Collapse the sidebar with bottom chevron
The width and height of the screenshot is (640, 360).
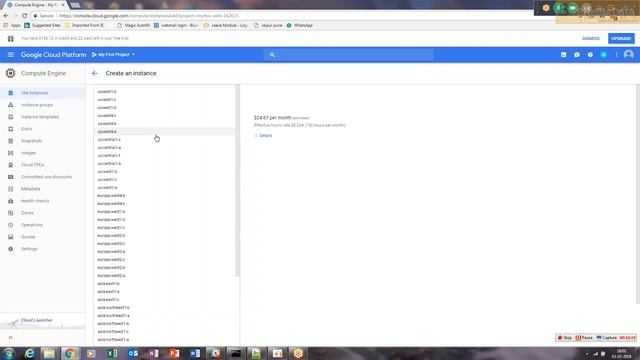(x=11, y=338)
